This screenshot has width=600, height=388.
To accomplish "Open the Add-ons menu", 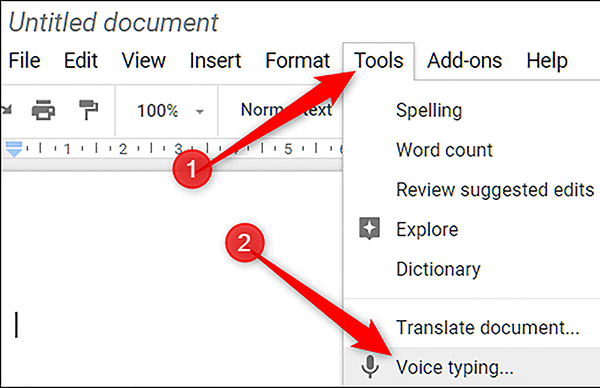I will tap(465, 60).
